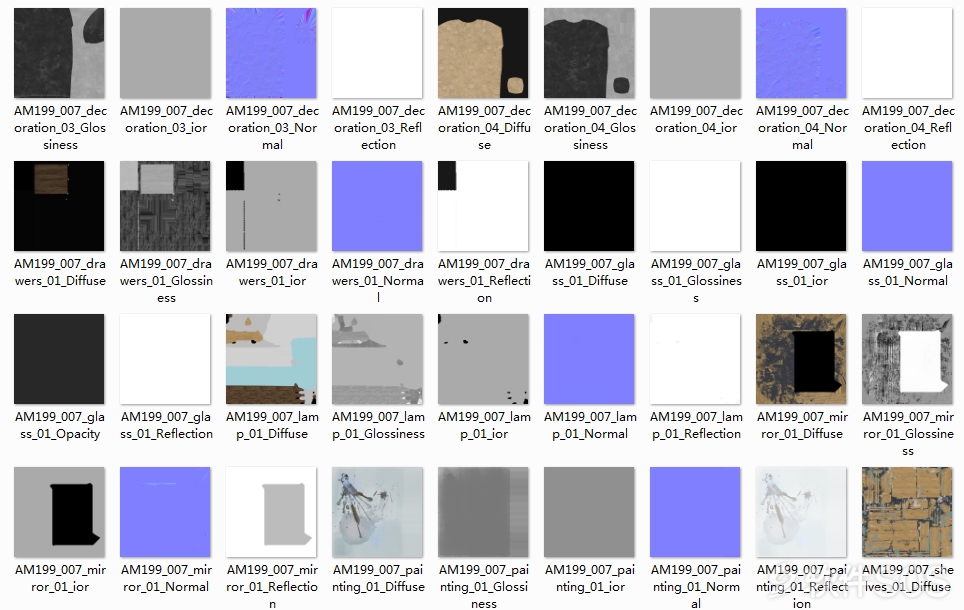Click the filename AM199_007_drawers_01_ior
Screen dimensions: 964x610
[x=272, y=272]
